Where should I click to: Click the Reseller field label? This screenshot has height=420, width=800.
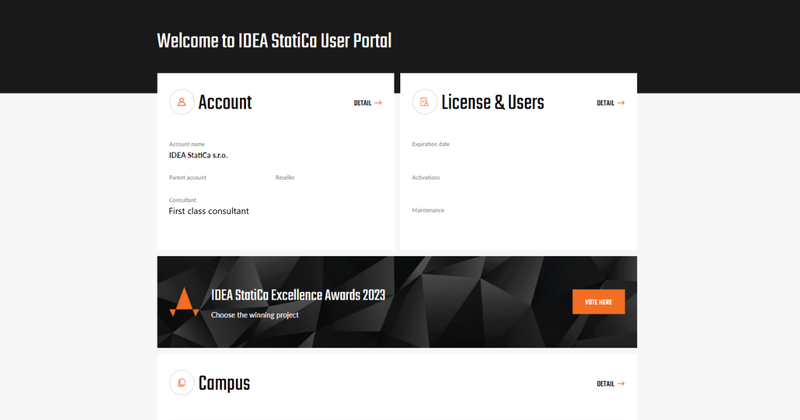point(285,177)
